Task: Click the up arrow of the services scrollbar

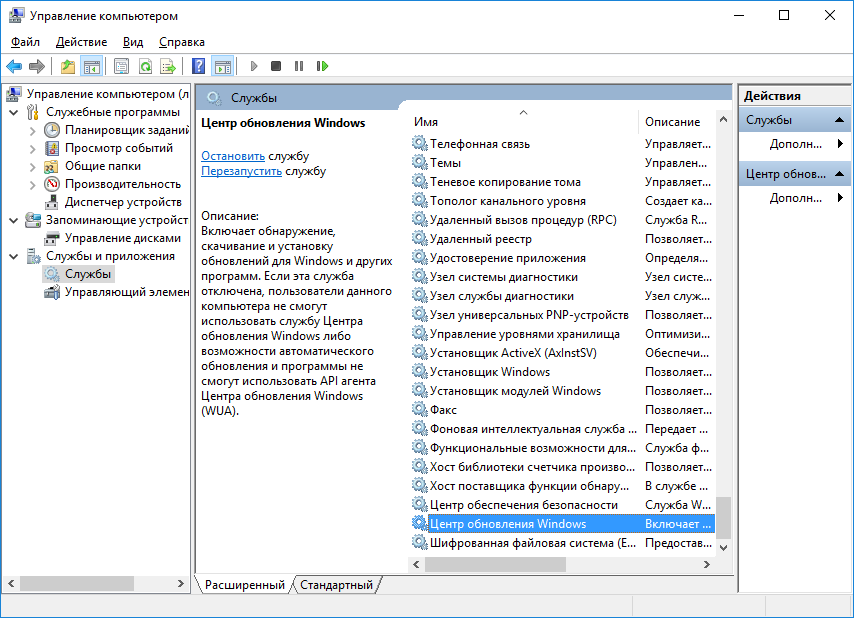Action: (723, 119)
